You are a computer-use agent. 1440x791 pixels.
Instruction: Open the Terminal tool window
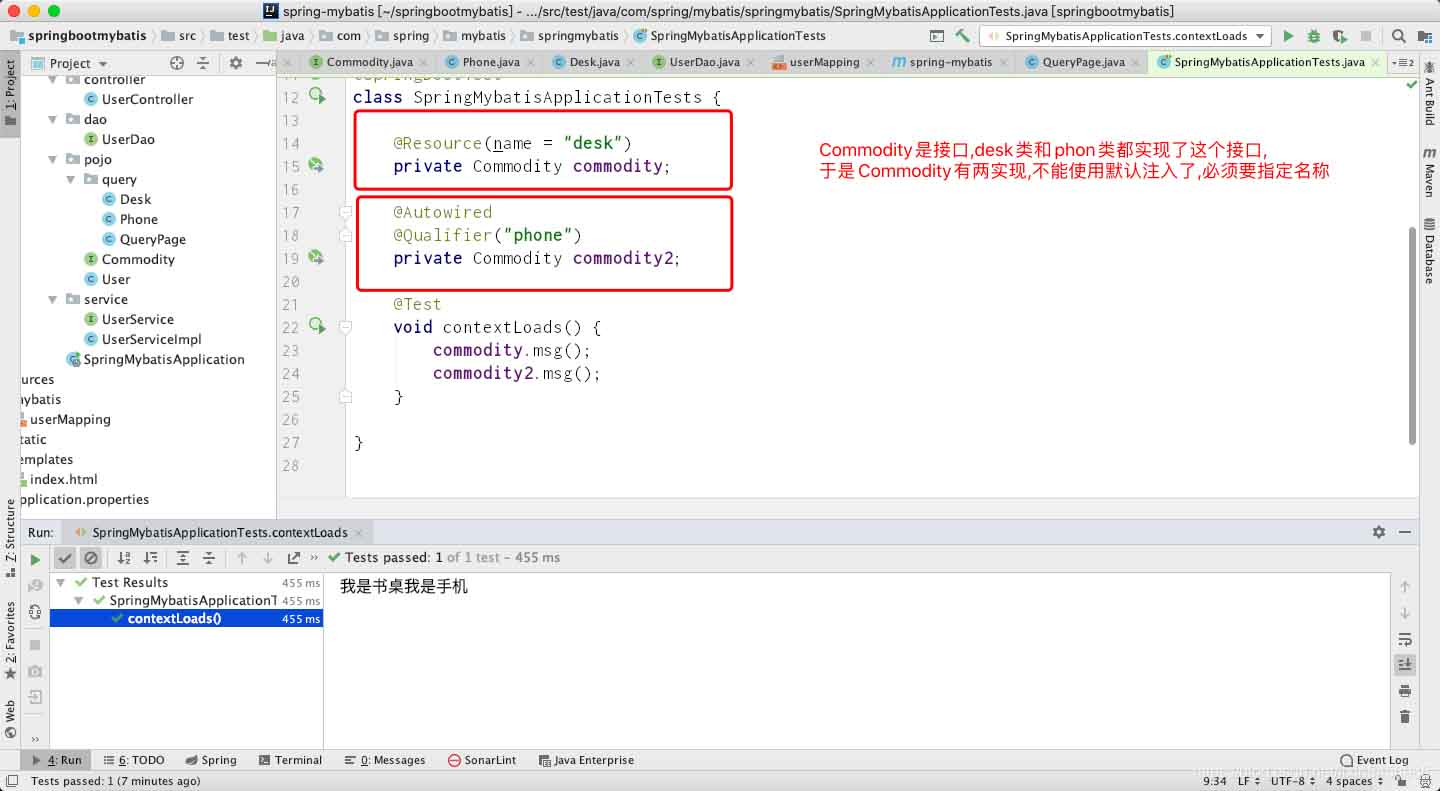click(290, 760)
